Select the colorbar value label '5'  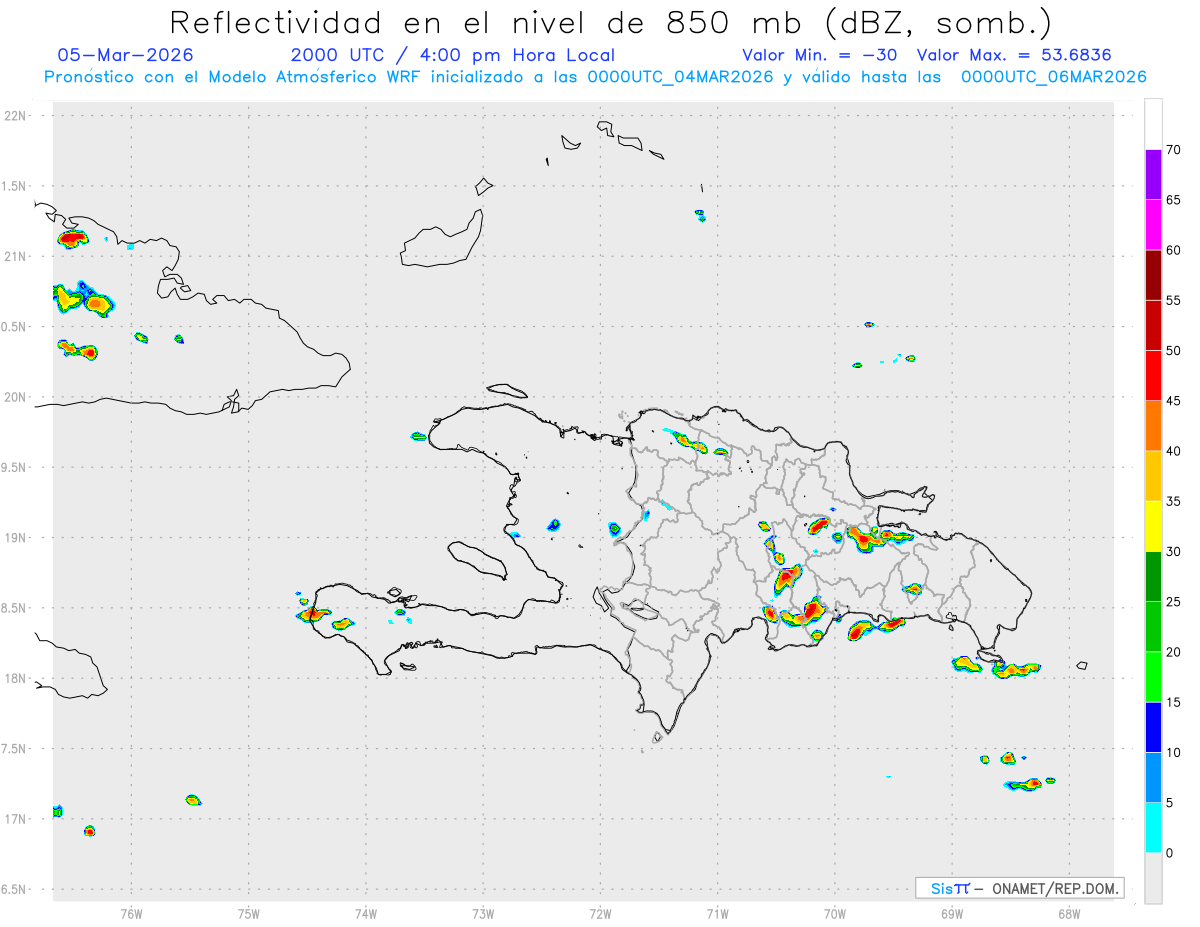pos(1169,803)
